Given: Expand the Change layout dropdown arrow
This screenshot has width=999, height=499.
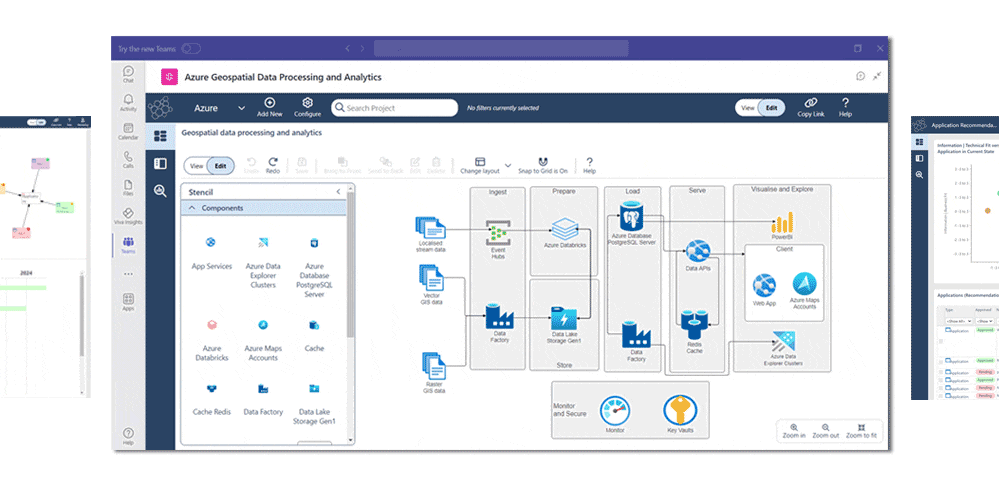Looking at the screenshot, I should (x=507, y=165).
